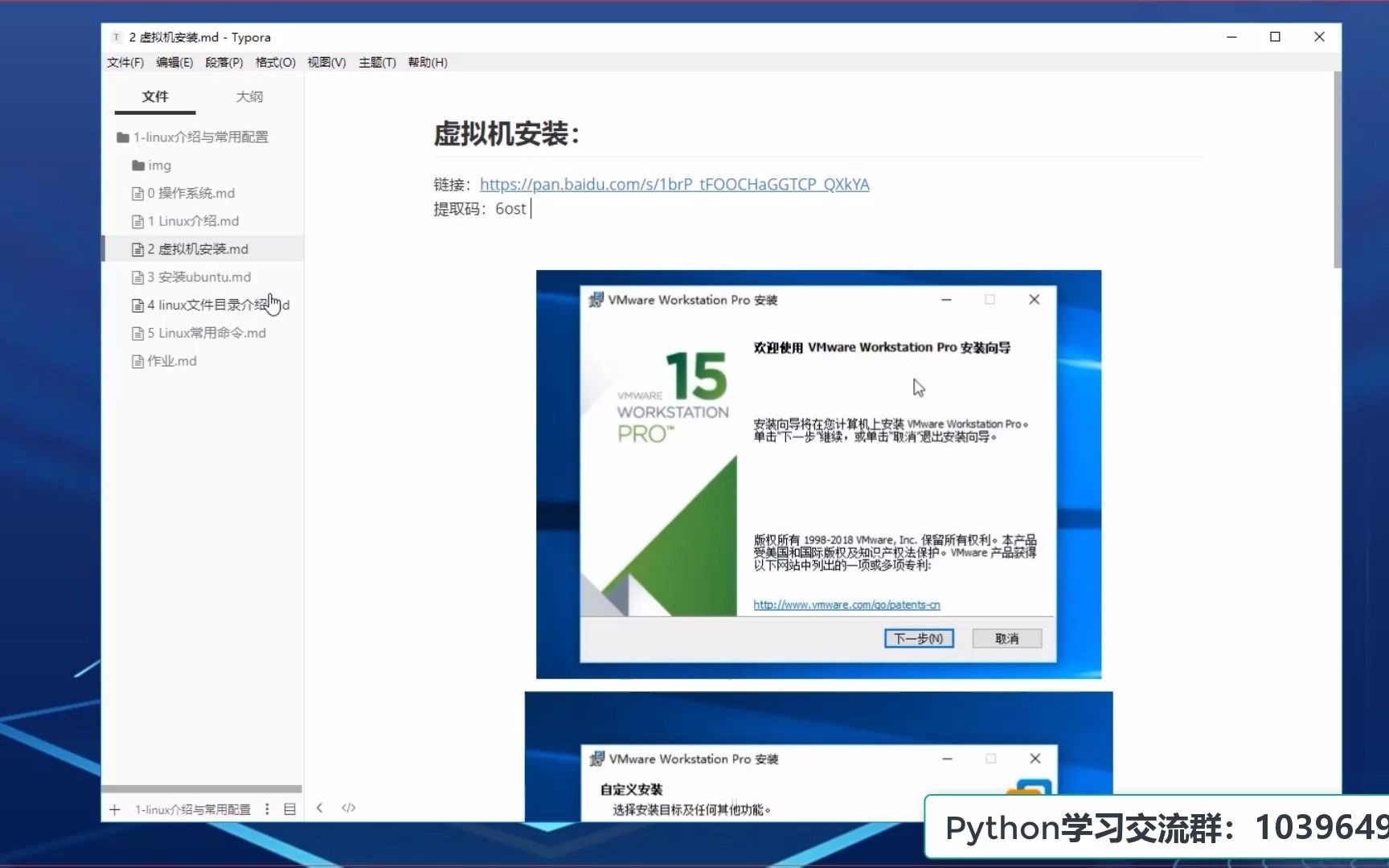Switch to the 大纲 sidebar tab

point(249,96)
